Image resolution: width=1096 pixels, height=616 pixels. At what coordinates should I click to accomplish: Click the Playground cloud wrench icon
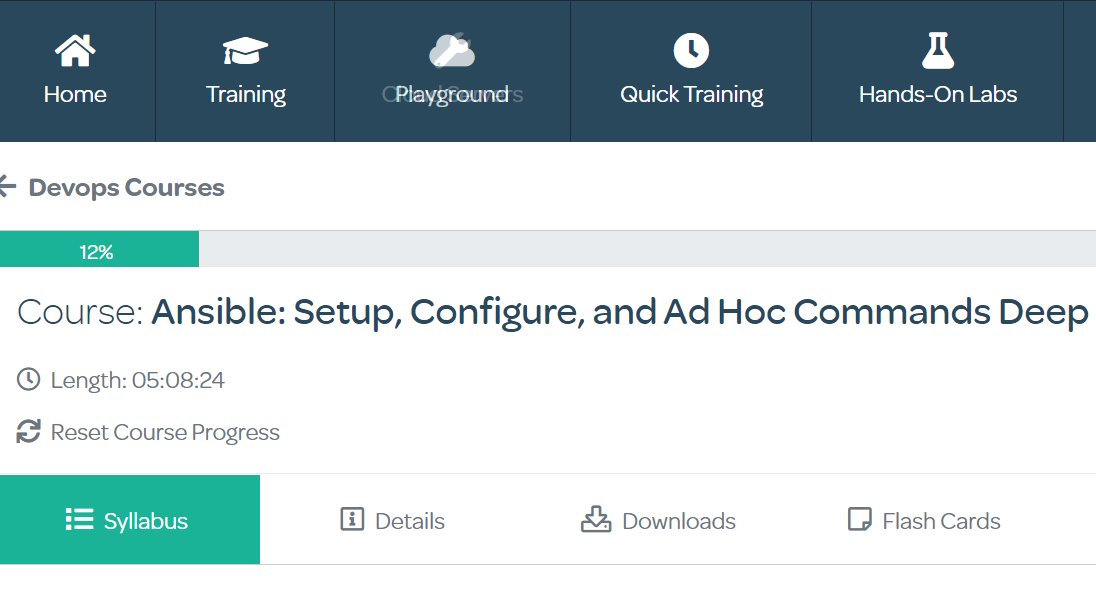[x=452, y=50]
